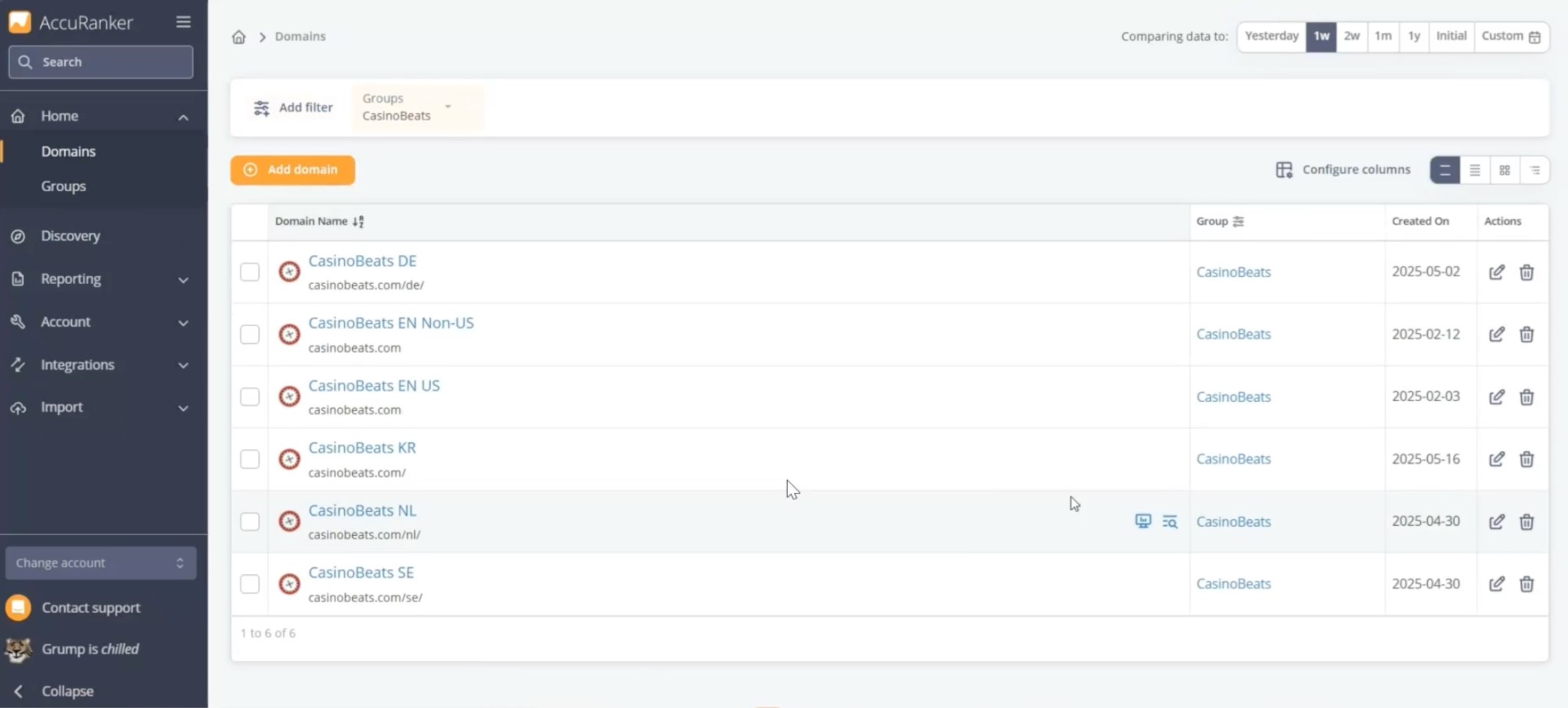Click the Add filter sliders icon
This screenshot has height=708, width=1568.
click(262, 108)
